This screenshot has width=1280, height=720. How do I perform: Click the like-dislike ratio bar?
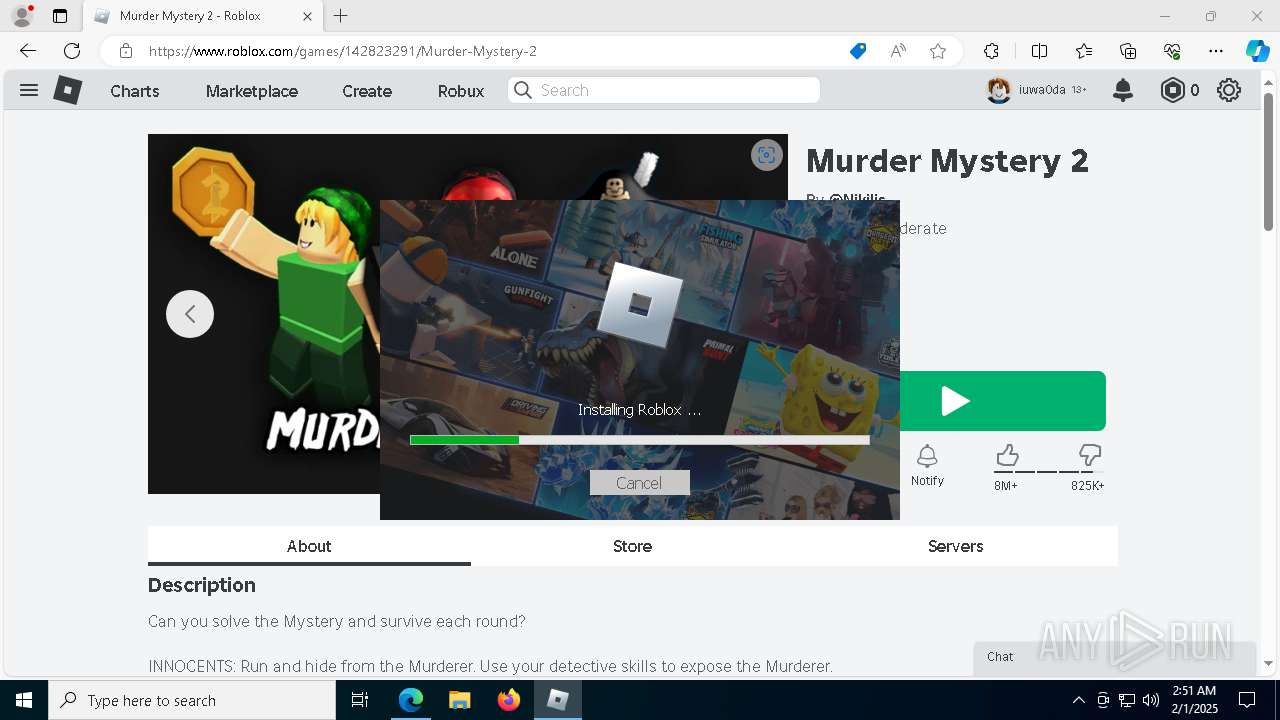click(x=1049, y=472)
